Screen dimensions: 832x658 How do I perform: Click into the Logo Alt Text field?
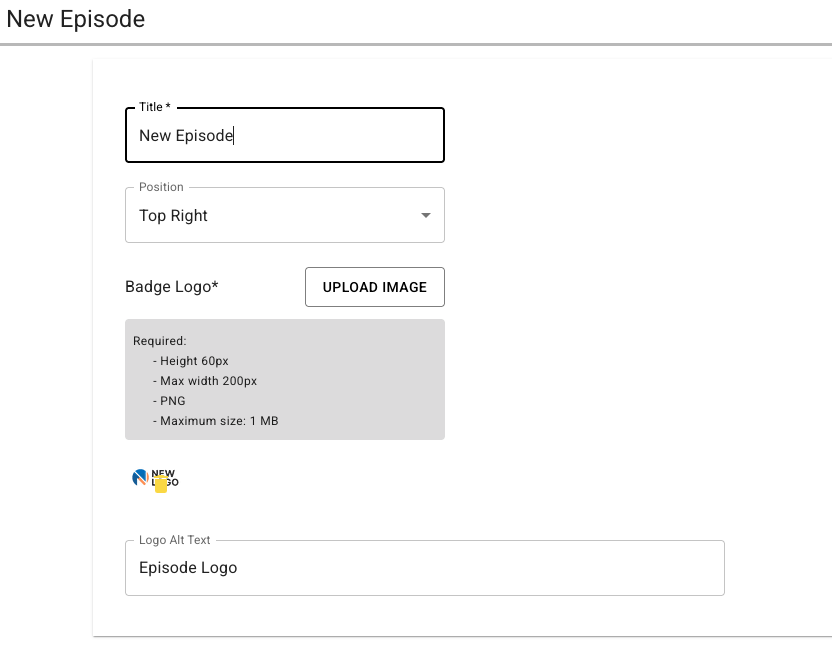(425, 568)
